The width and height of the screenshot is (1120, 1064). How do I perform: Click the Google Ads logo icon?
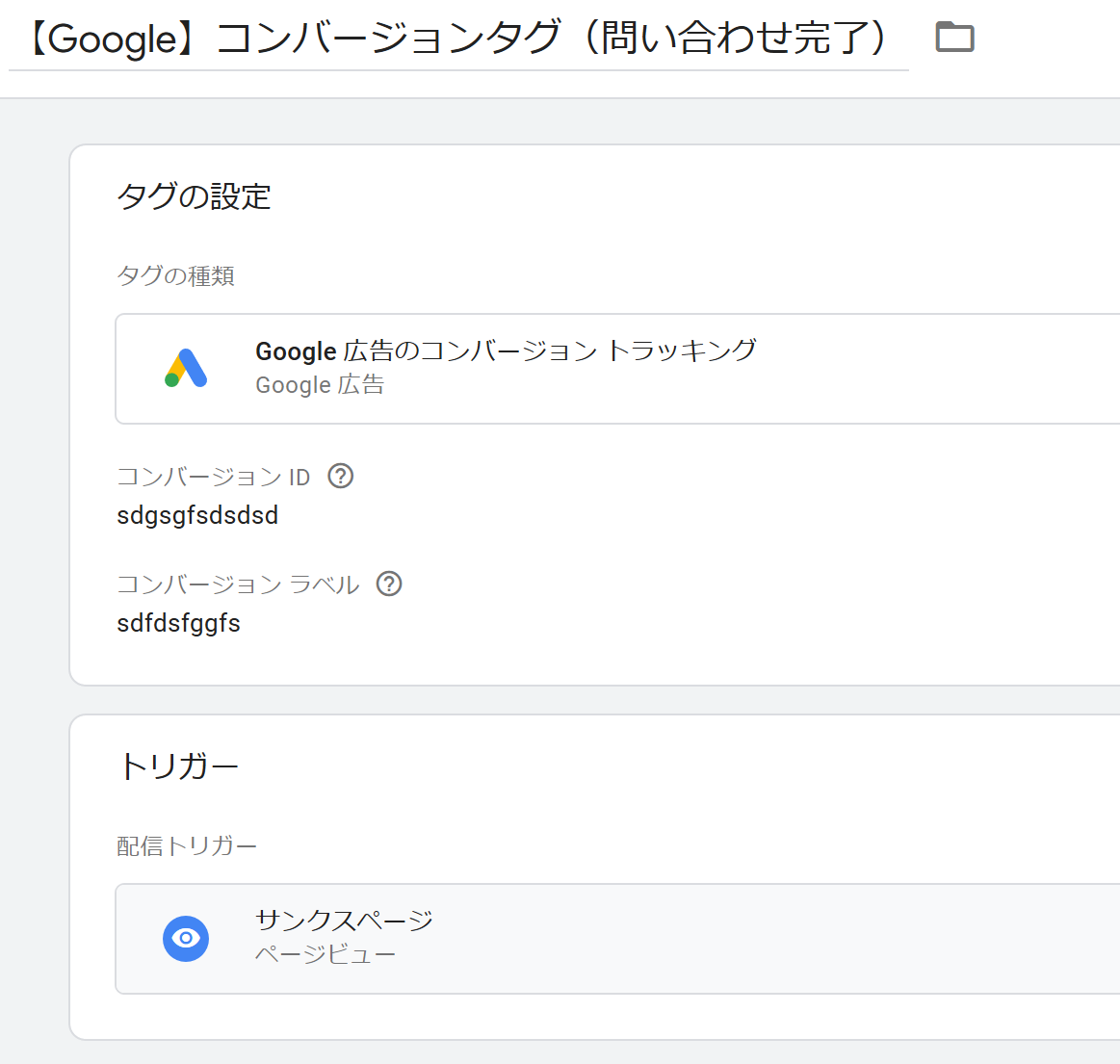pyautogui.click(x=186, y=369)
